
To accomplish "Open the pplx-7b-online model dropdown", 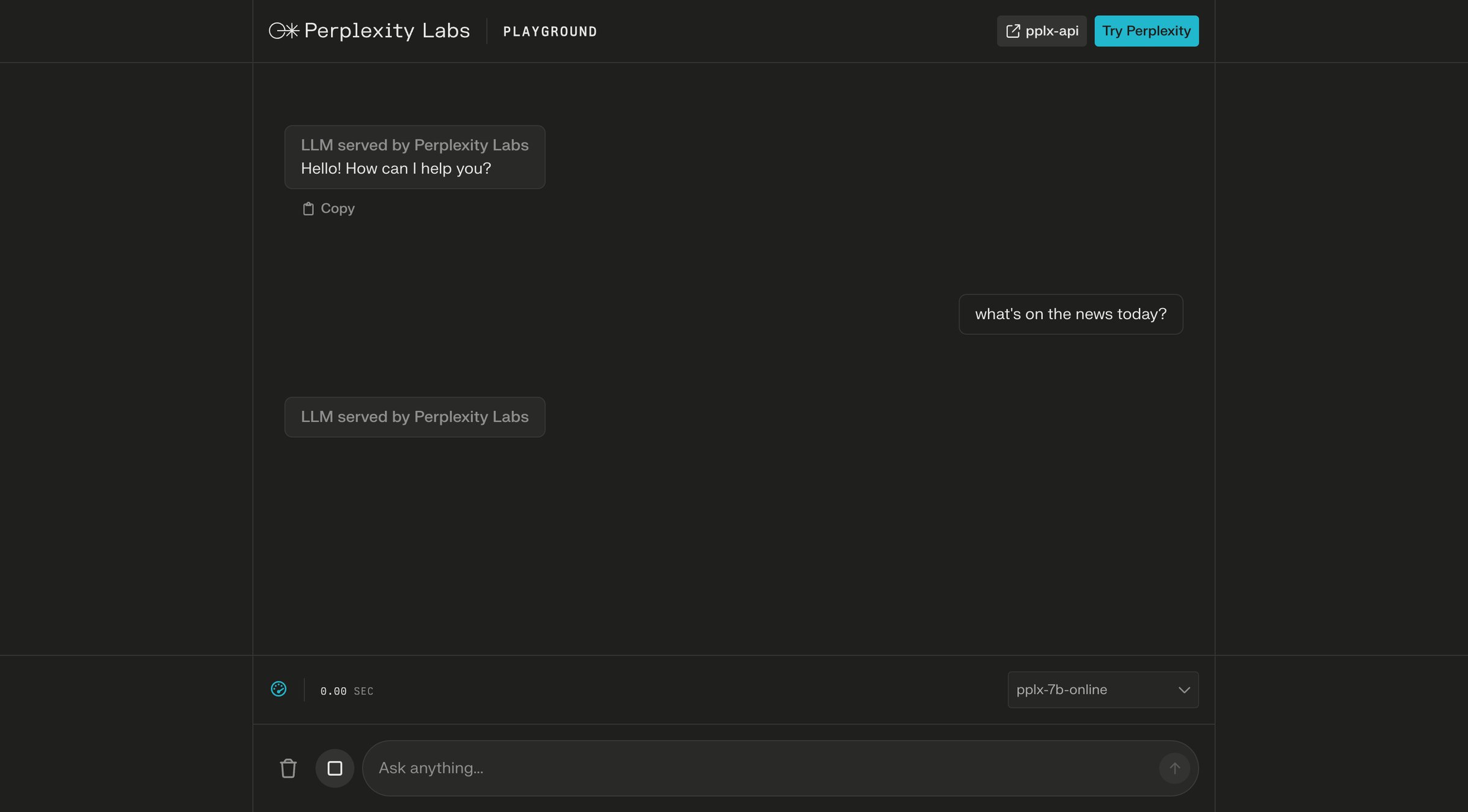I will [x=1103, y=690].
